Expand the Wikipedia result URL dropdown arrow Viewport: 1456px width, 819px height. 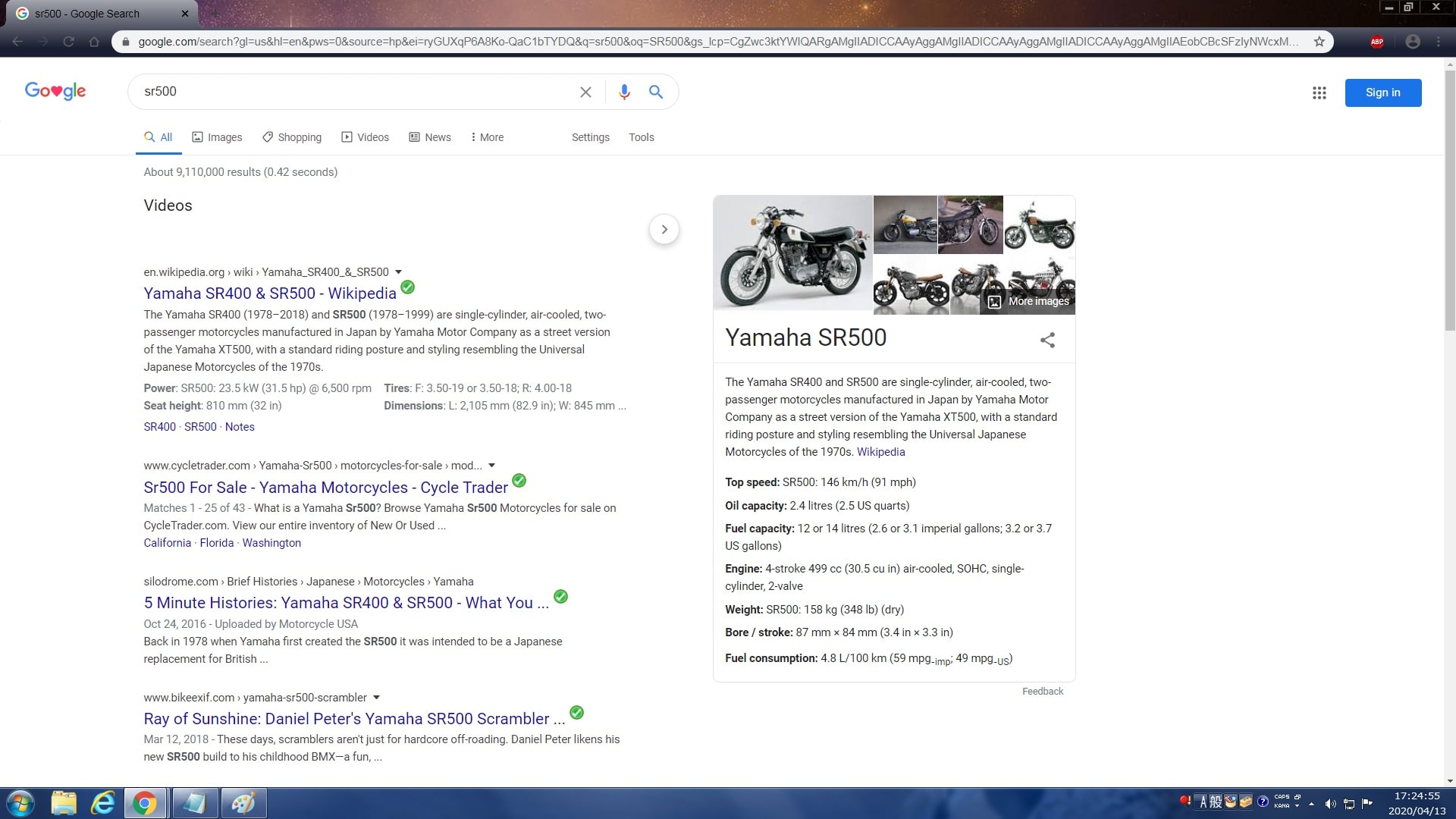coord(398,272)
